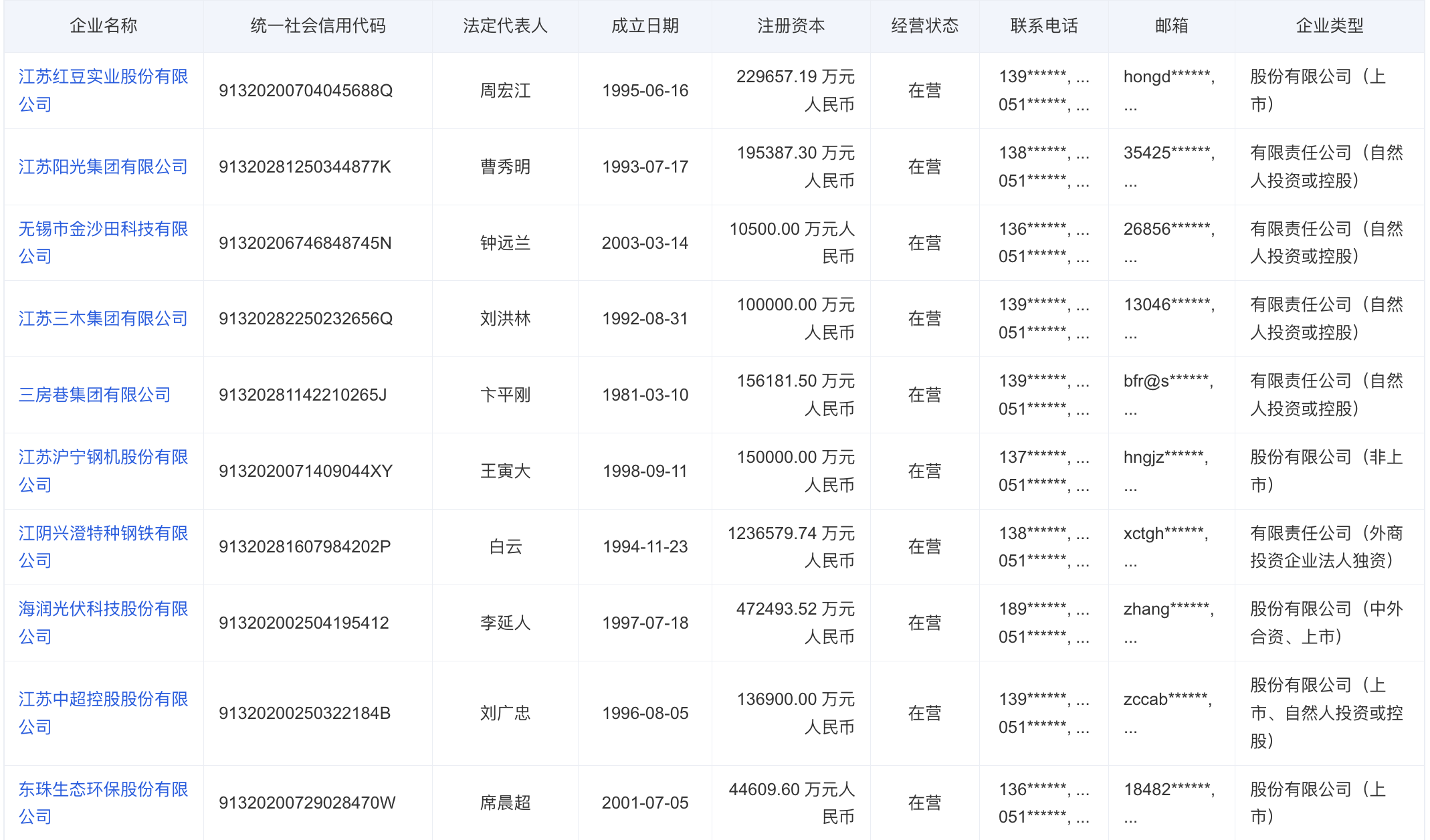
Task: Click registered capital 10500.00 万元人民币
Action: (x=792, y=243)
